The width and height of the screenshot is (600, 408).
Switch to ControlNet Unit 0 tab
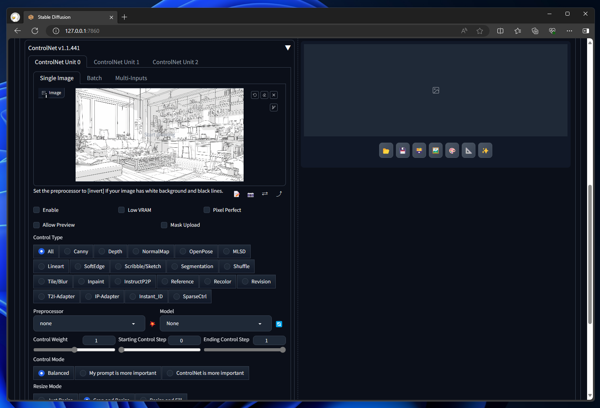pyautogui.click(x=57, y=62)
